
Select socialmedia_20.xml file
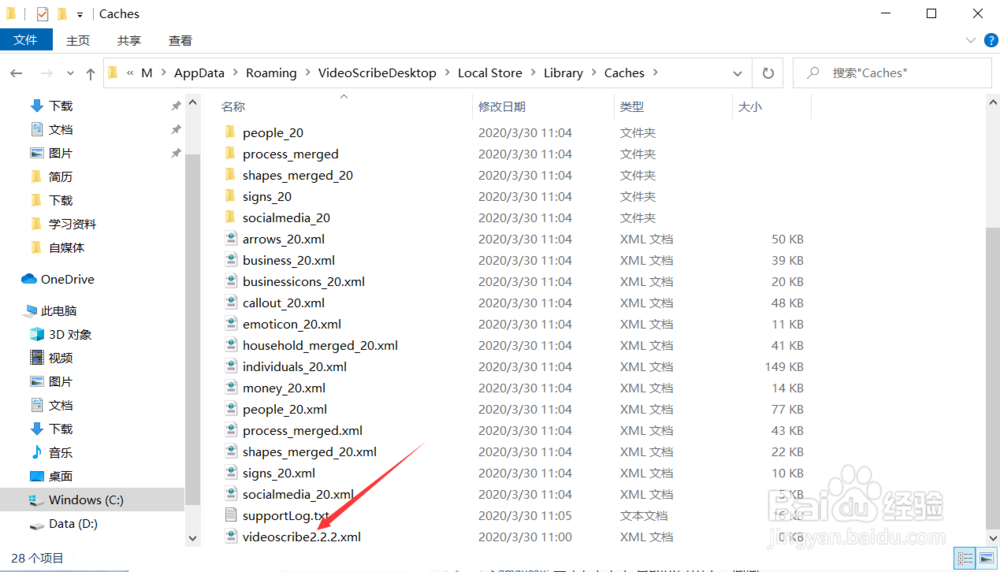(x=298, y=494)
